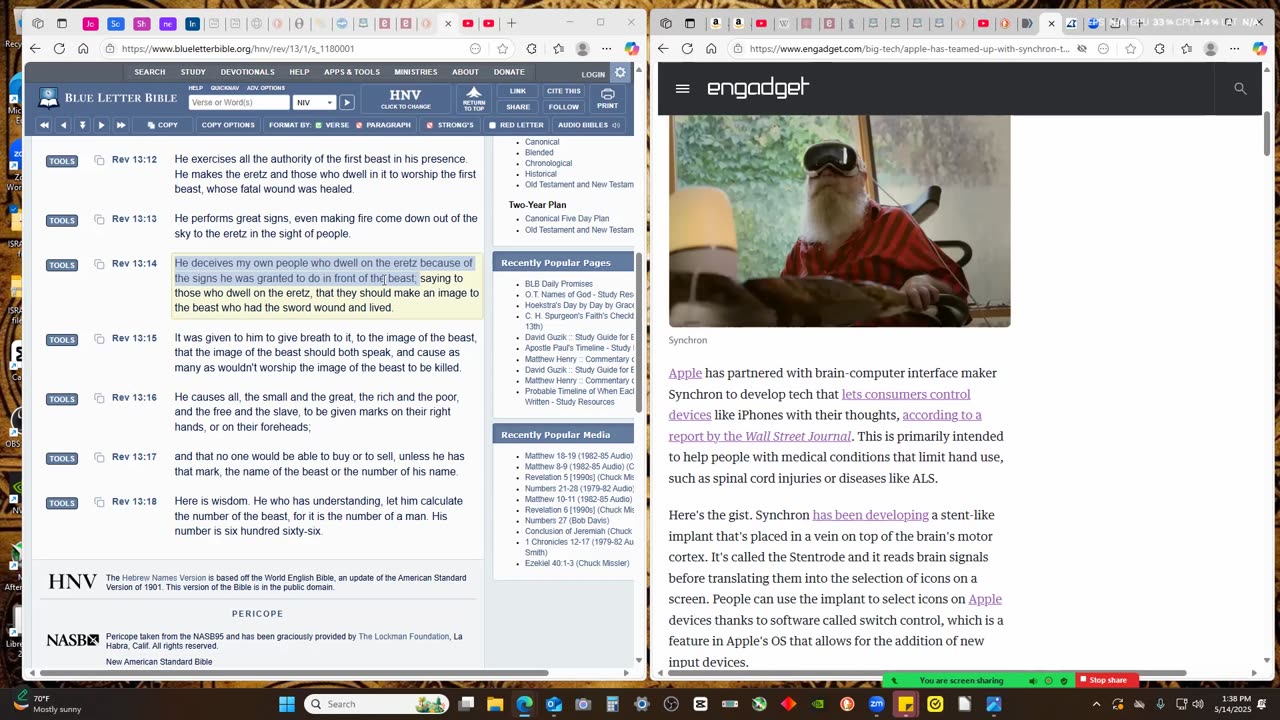
Task: Open the STUDY menu
Action: 193,72
